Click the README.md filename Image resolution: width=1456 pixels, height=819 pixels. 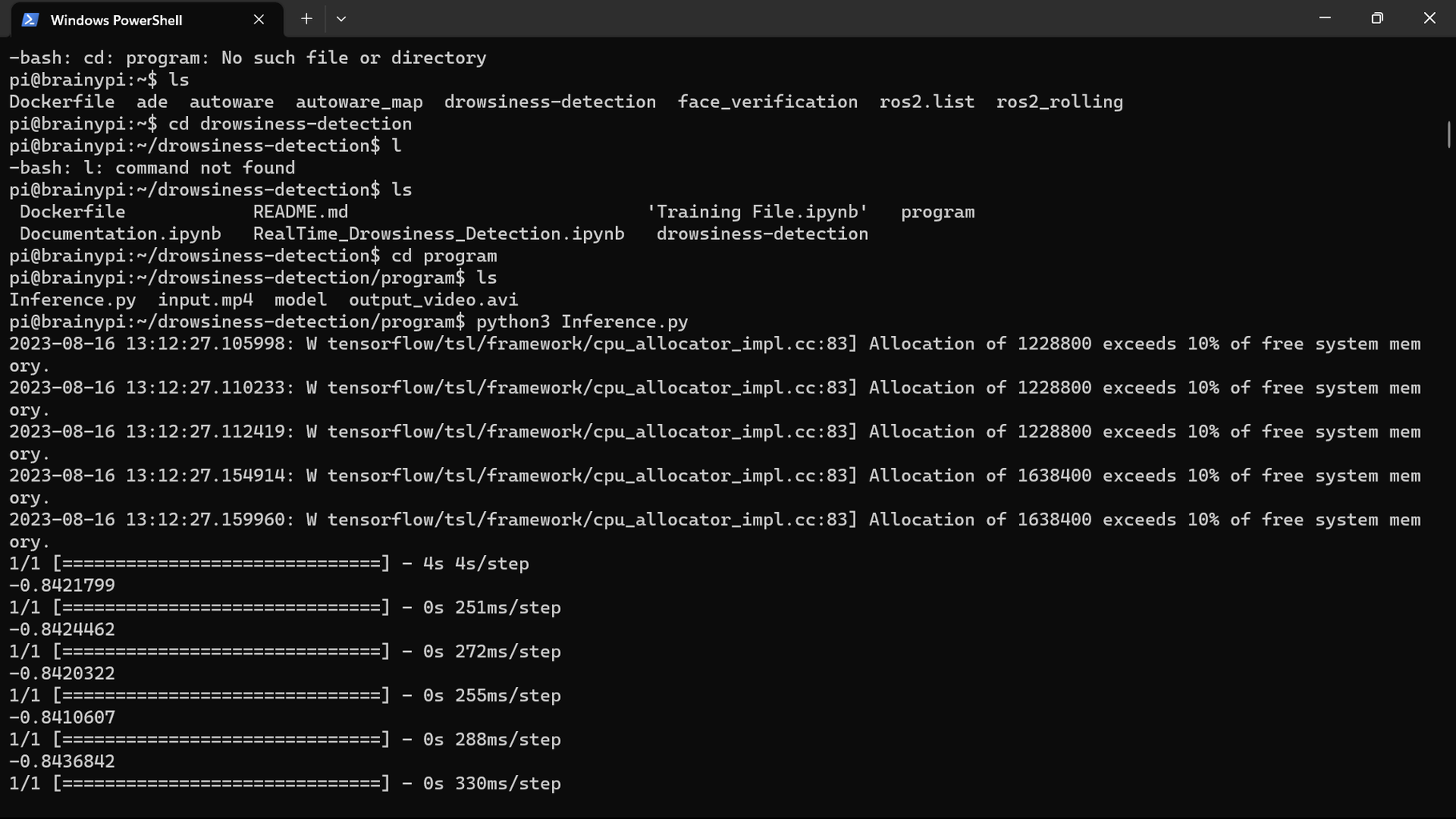300,211
